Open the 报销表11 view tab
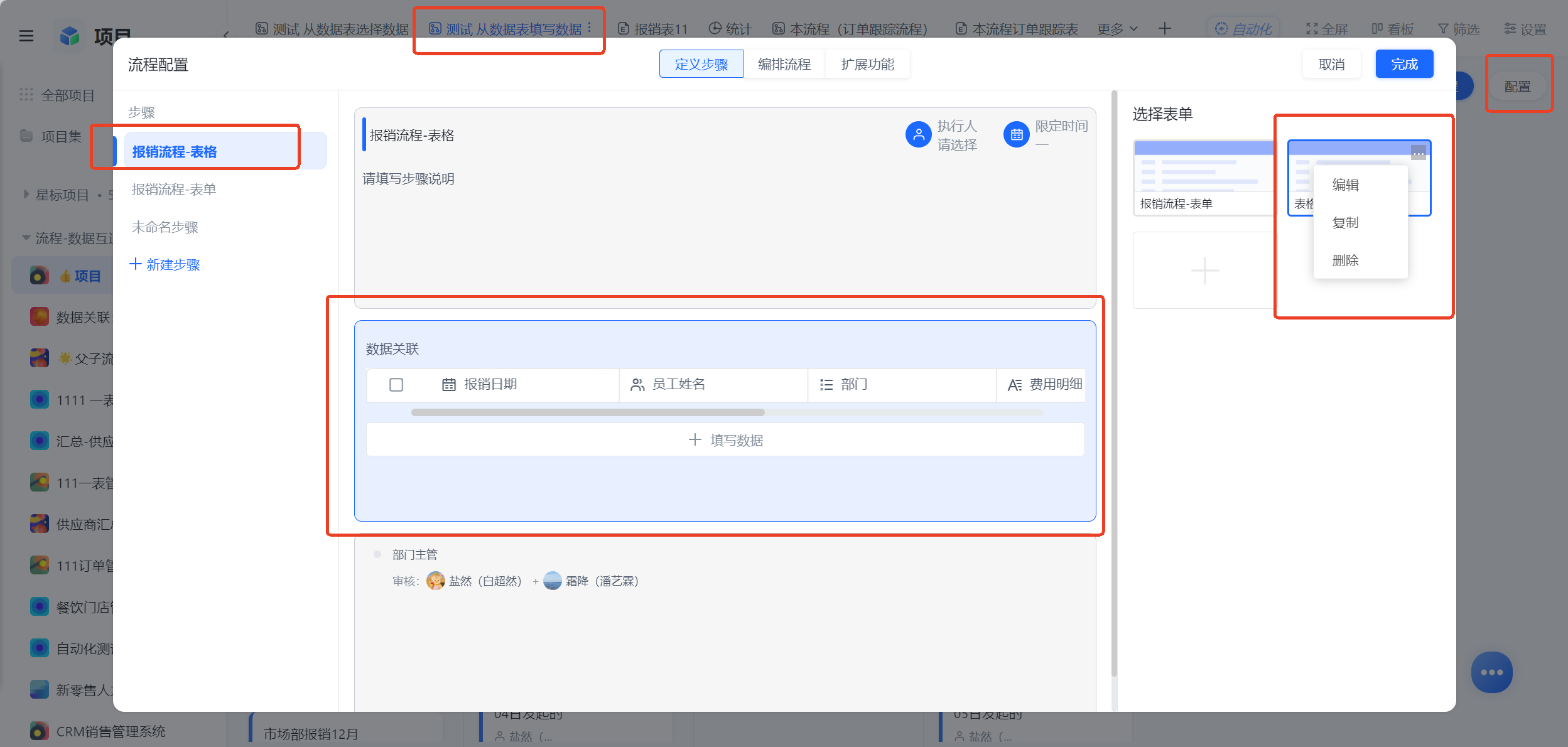Viewport: 1568px width, 747px height. point(652,29)
